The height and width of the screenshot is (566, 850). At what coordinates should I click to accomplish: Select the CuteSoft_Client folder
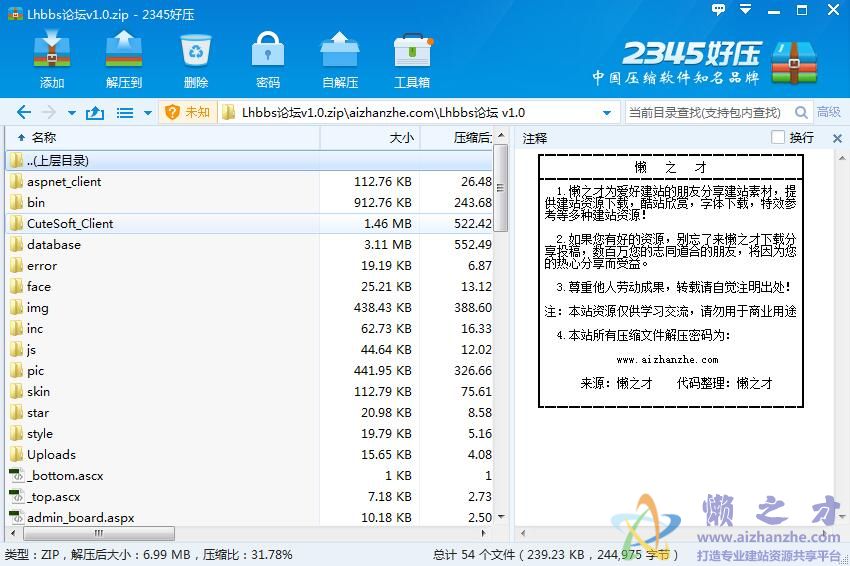[x=249, y=223]
